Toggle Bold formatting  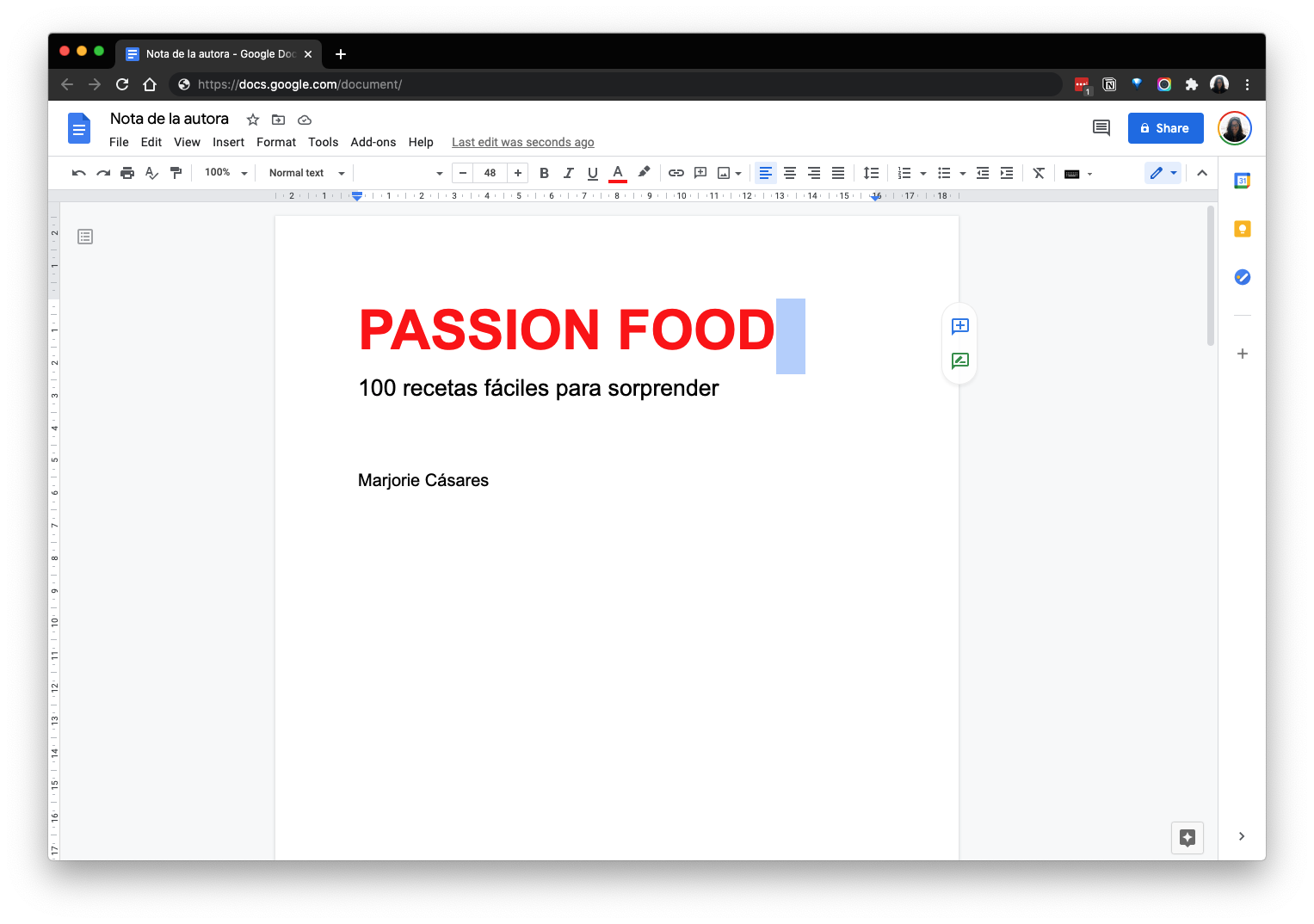coord(544,173)
